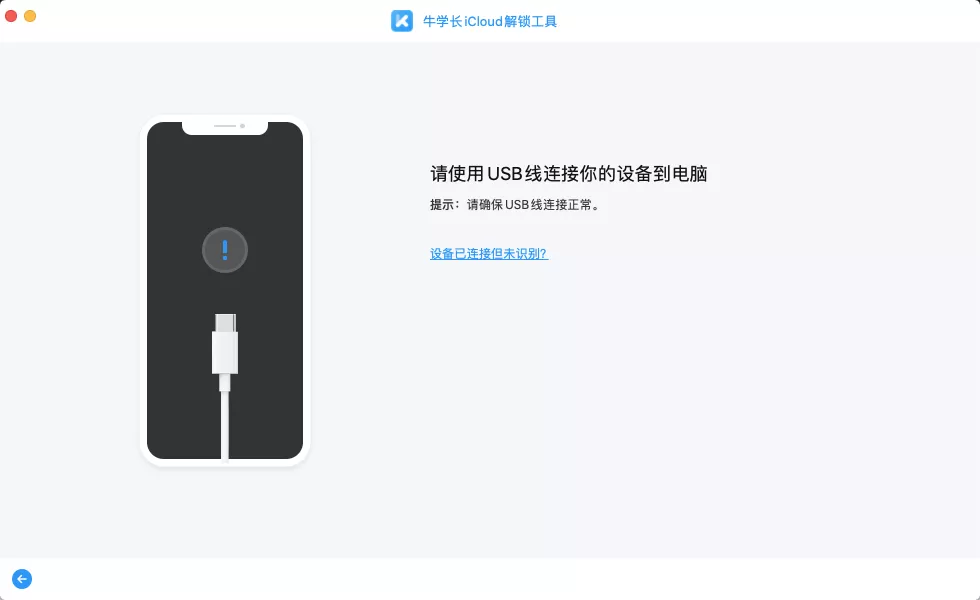Click the blue K app logo
980x600 pixels.
[x=402, y=21]
